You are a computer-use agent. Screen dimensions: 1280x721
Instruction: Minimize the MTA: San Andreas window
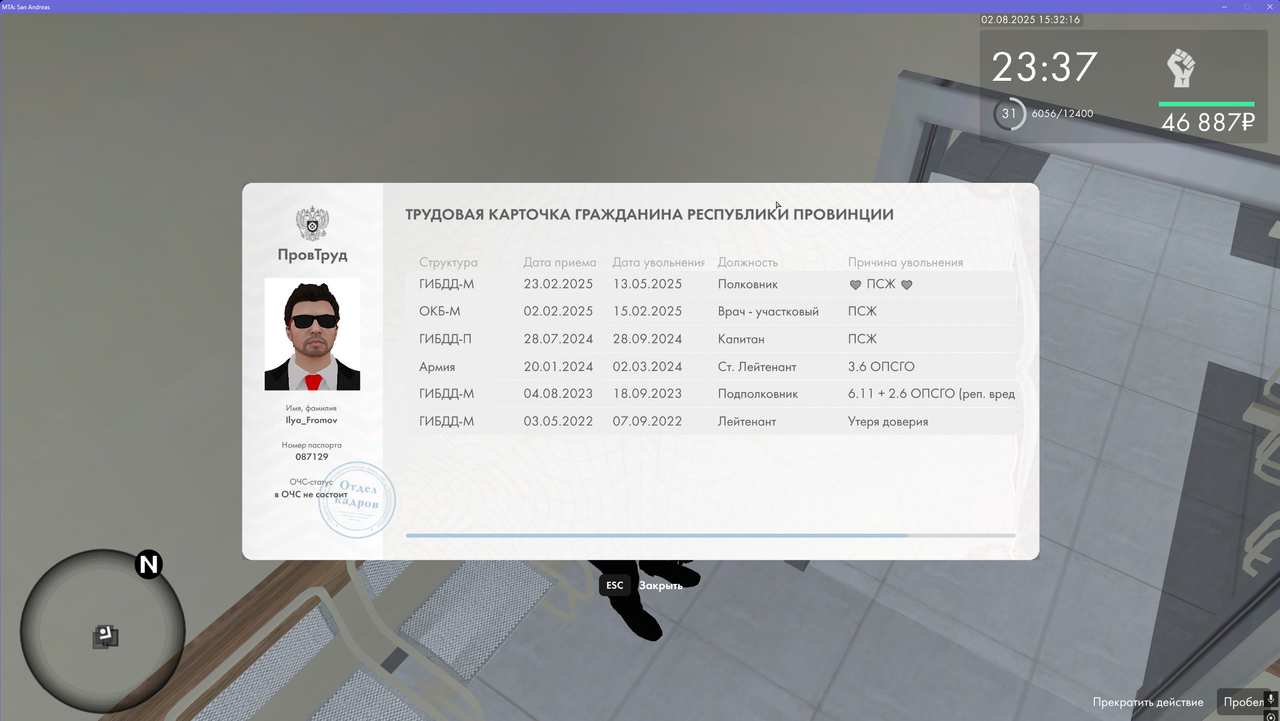pos(1223,6)
